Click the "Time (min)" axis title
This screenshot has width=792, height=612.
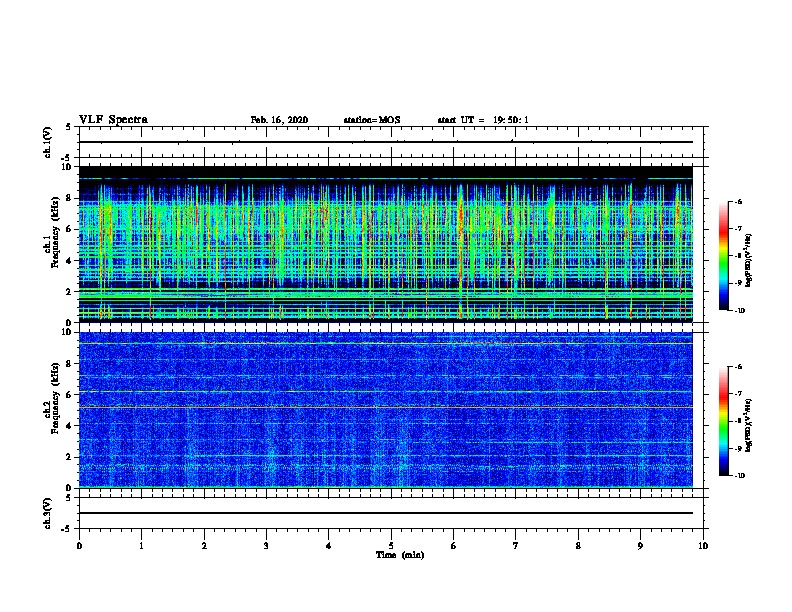pos(400,555)
